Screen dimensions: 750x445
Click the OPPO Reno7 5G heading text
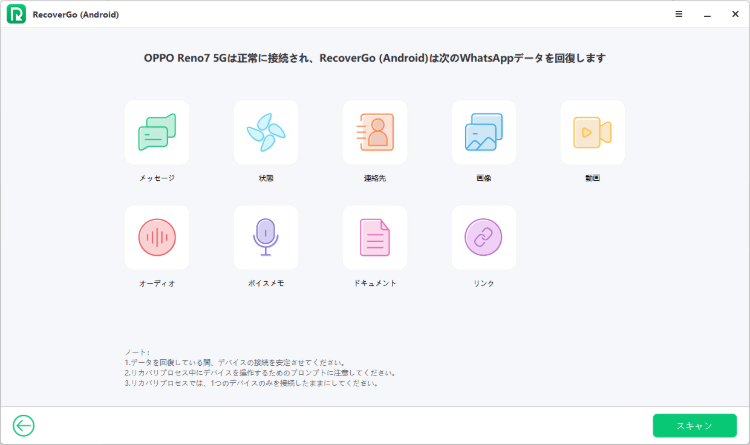pyautogui.click(x=375, y=58)
